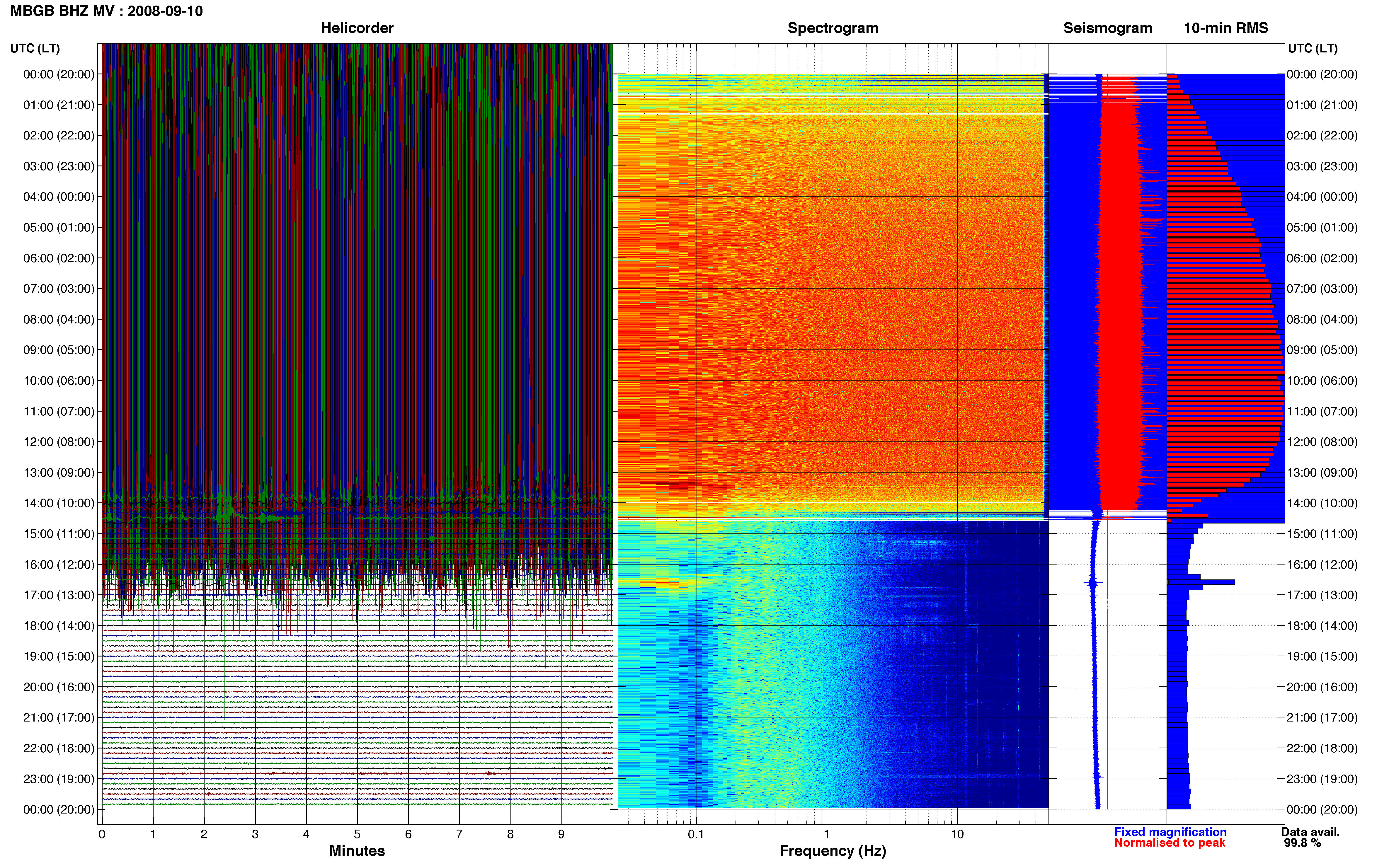Screen dimensions: 1389x868
Task: Click RMS-side time label 20:00 (16:00)
Action: coord(1322,687)
